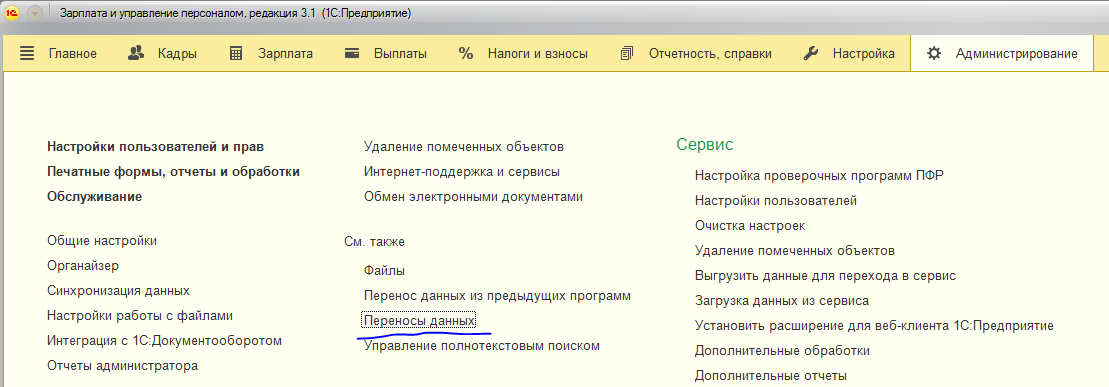
Task: Open Управление полнотекстовым поиском
Action: tap(482, 346)
